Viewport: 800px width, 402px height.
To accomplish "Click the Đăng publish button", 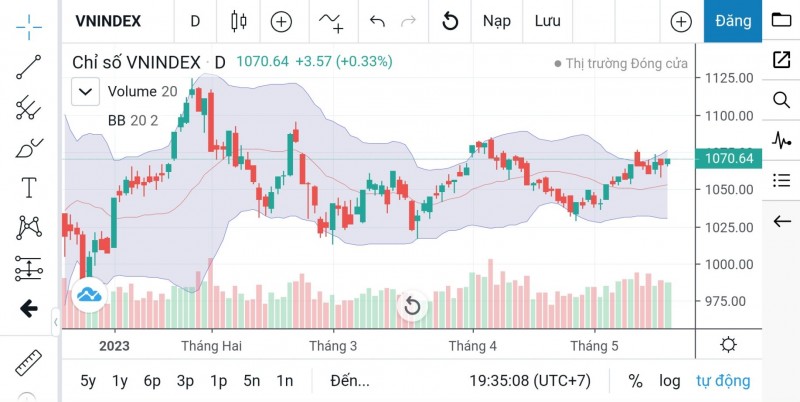I will 733,21.
